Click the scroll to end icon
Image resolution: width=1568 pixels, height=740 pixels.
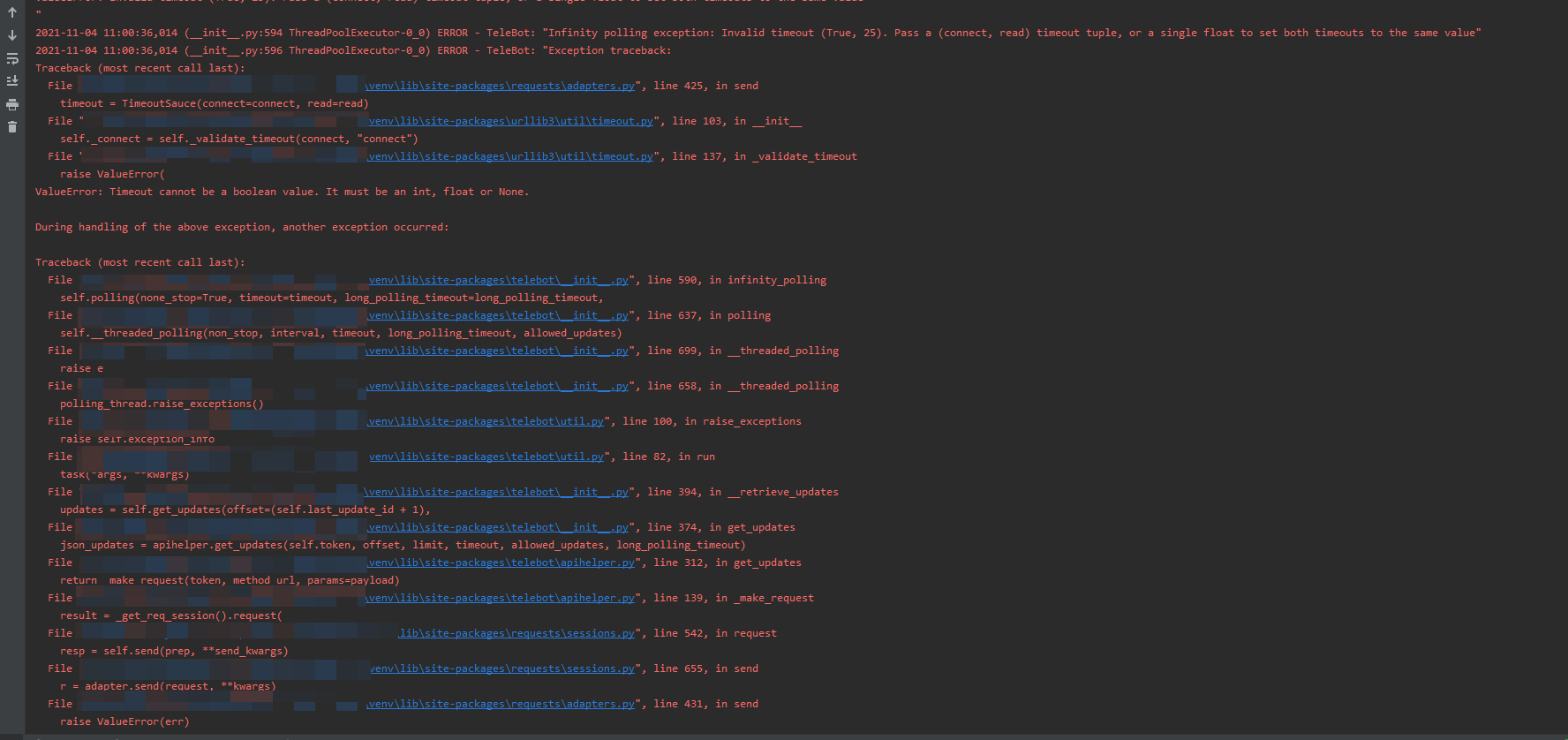tap(12, 81)
